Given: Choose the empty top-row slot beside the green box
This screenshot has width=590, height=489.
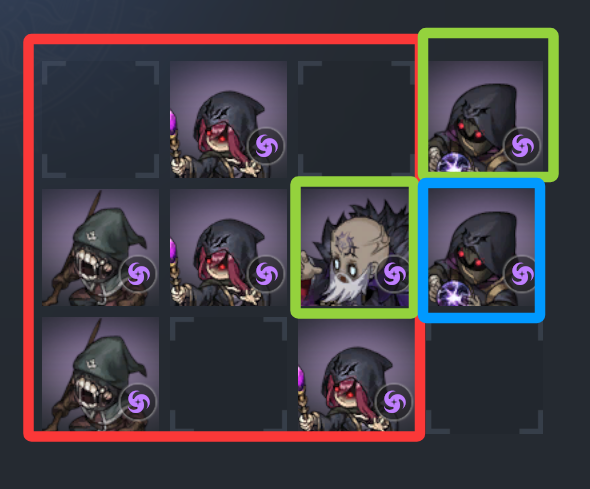Looking at the screenshot, I should pyautogui.click(x=356, y=119).
